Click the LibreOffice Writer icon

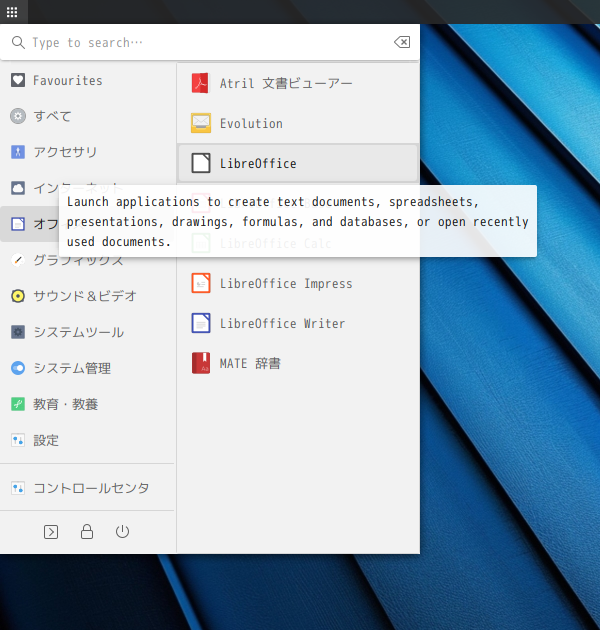(201, 323)
